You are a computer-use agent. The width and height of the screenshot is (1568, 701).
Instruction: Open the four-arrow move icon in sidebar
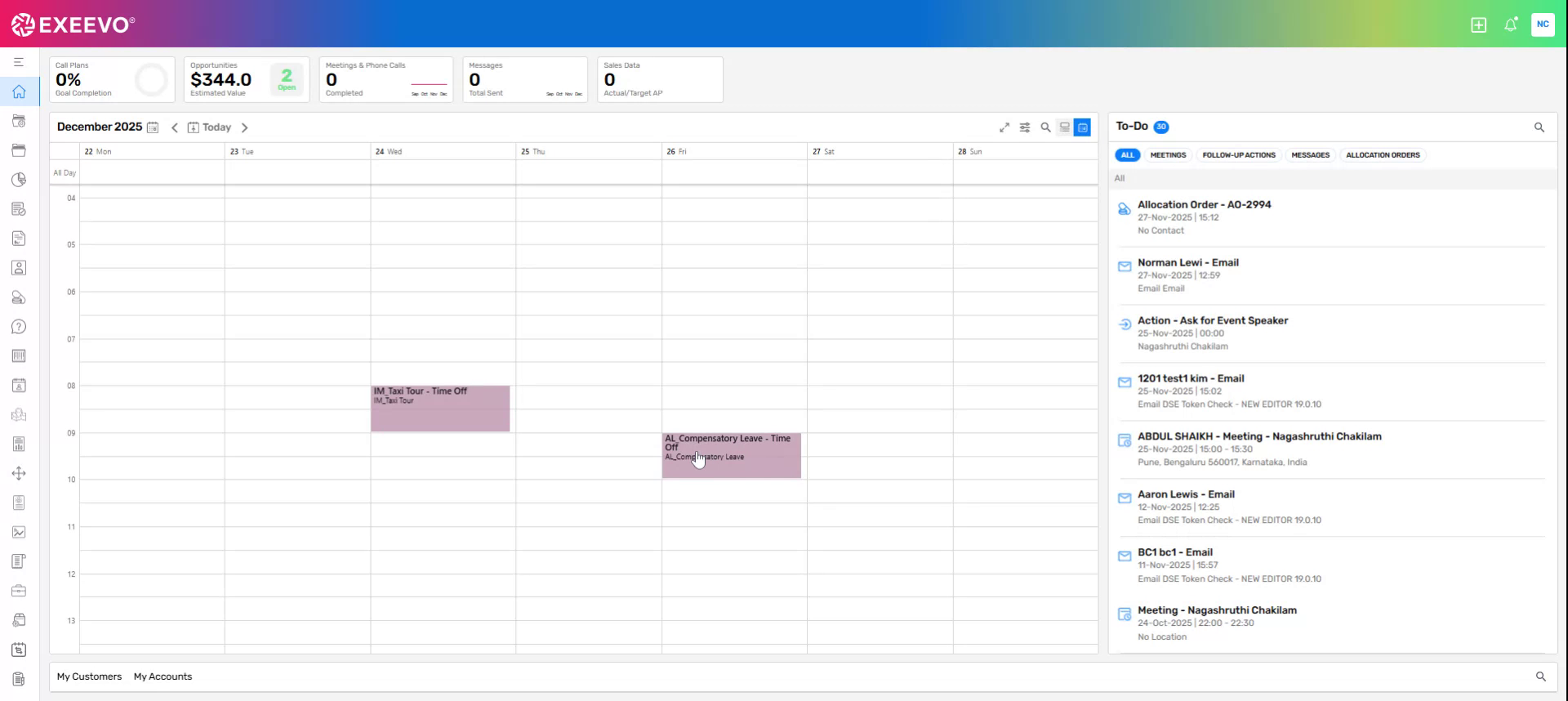pyautogui.click(x=19, y=473)
